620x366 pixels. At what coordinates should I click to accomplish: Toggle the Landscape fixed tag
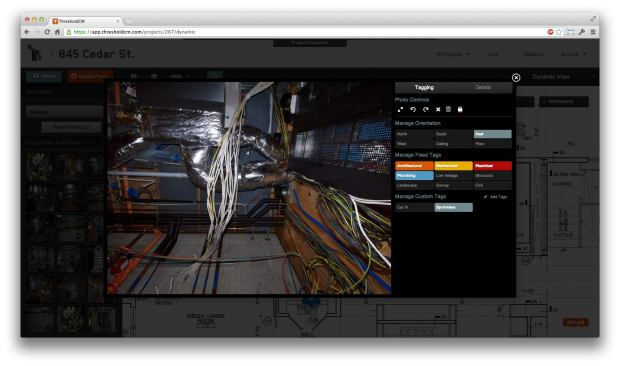coord(414,185)
